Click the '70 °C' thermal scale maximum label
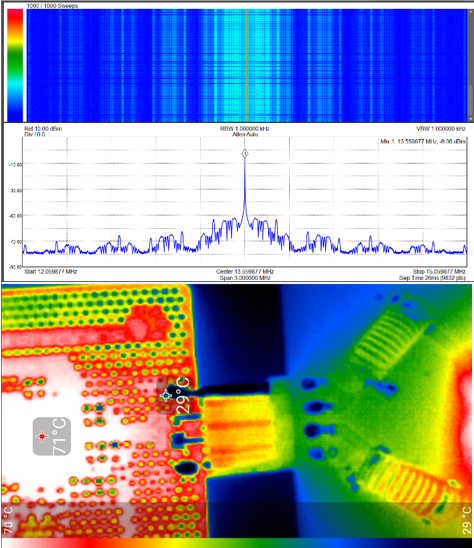 pos(8,520)
